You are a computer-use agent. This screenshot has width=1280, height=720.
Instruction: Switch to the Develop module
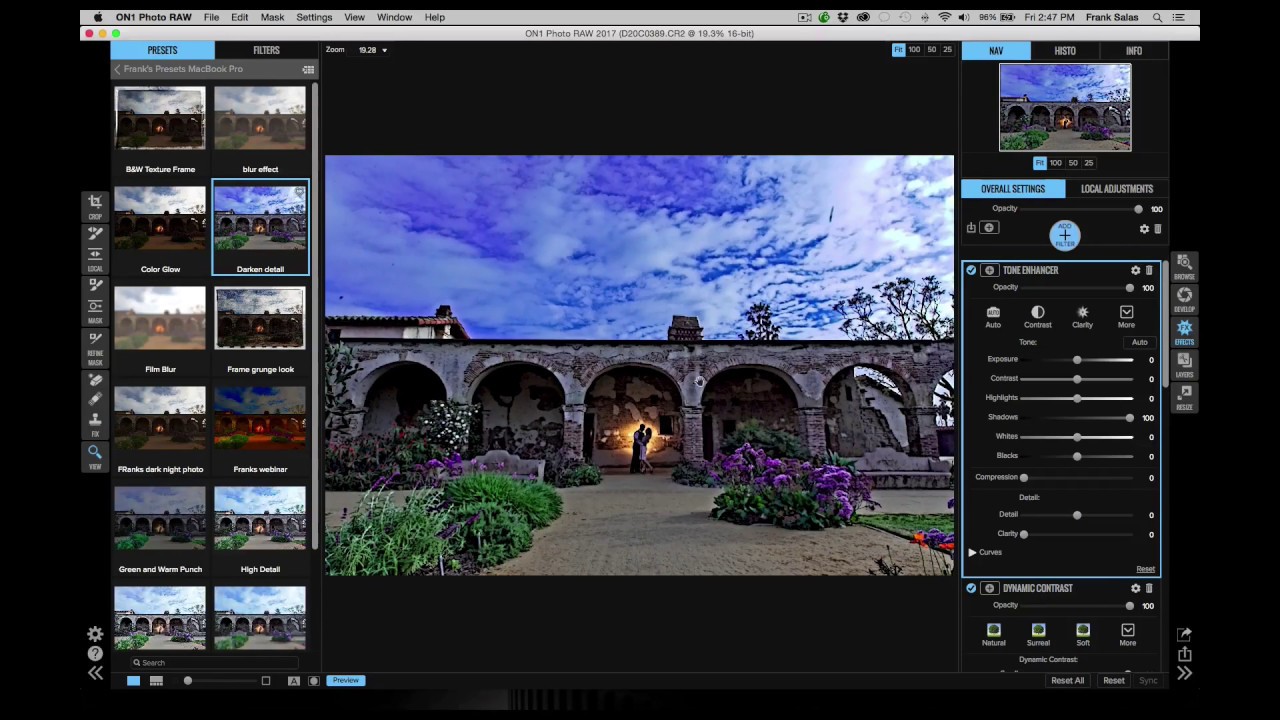[x=1184, y=298]
